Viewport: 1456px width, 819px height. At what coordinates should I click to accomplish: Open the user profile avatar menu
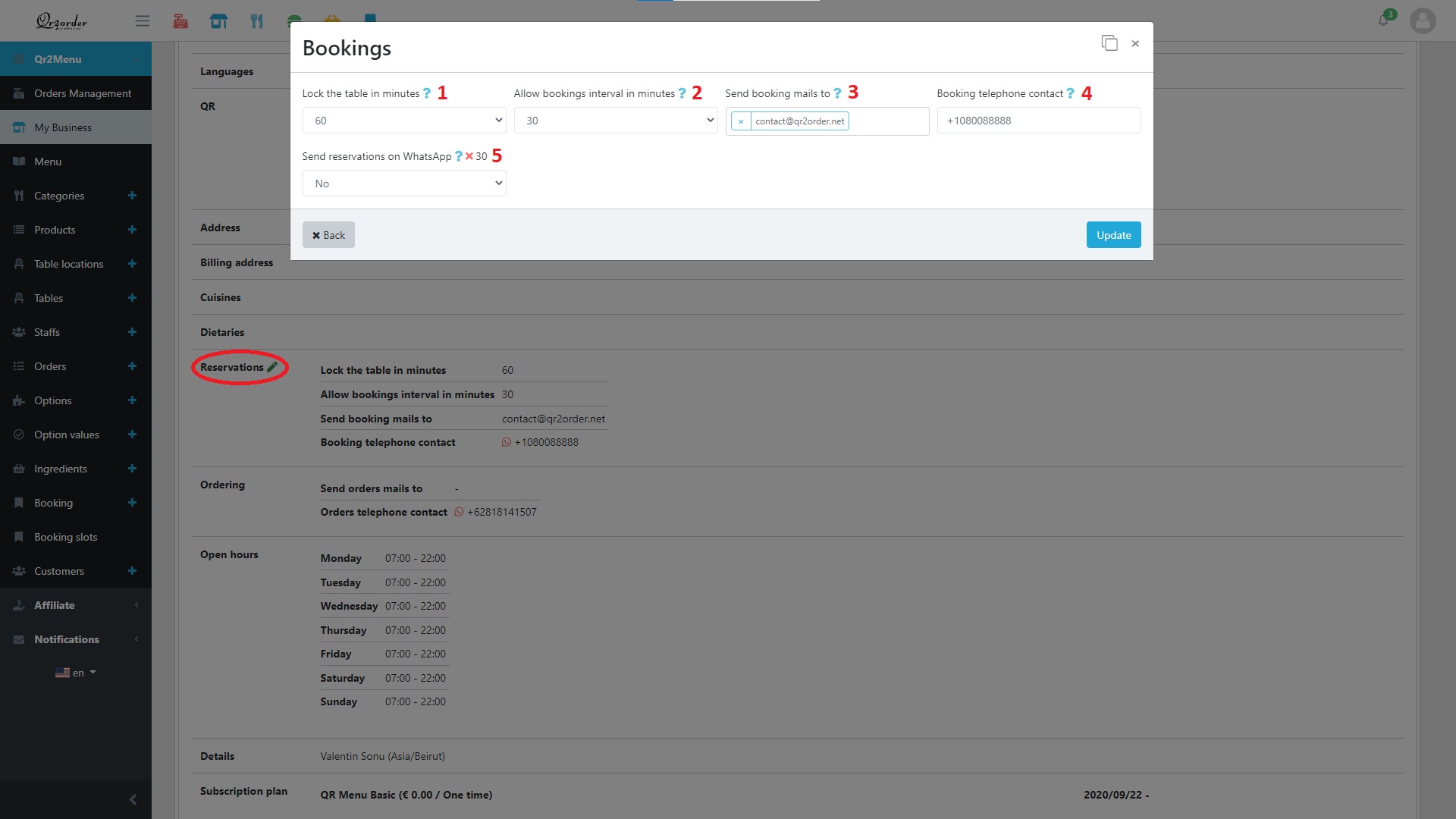pyautogui.click(x=1423, y=20)
